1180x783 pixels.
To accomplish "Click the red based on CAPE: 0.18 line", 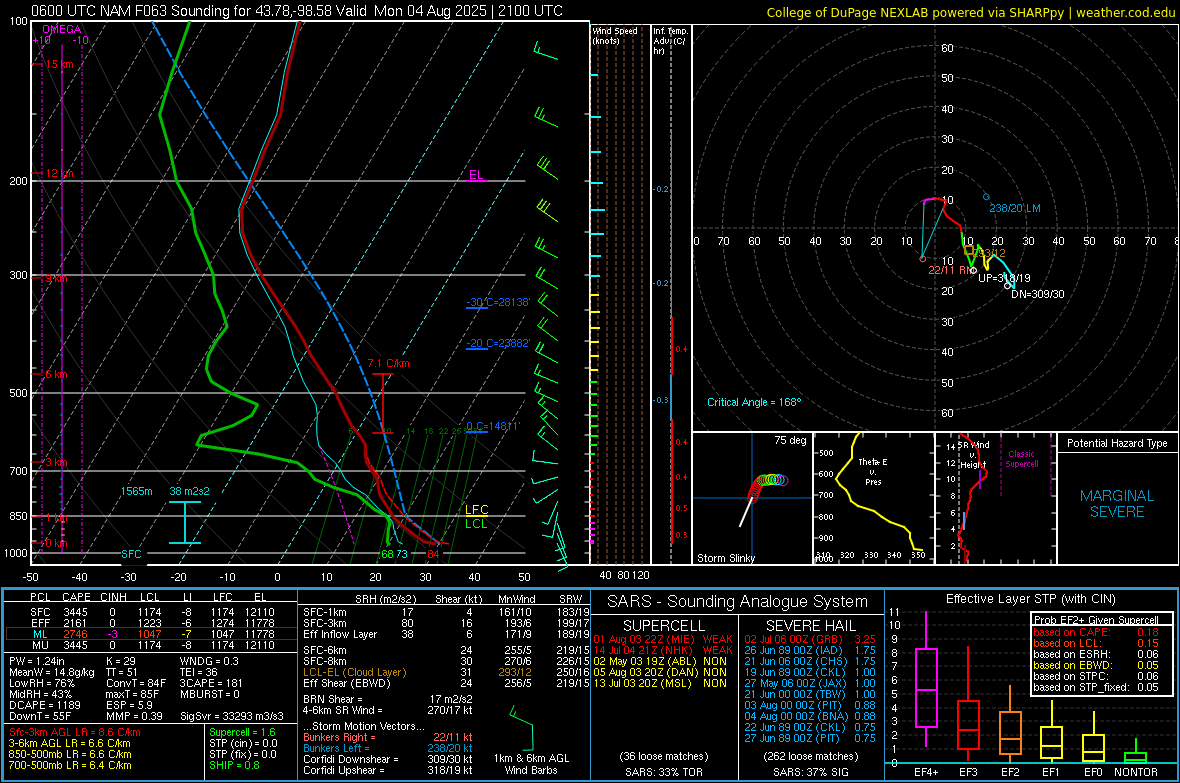I will click(1096, 632).
